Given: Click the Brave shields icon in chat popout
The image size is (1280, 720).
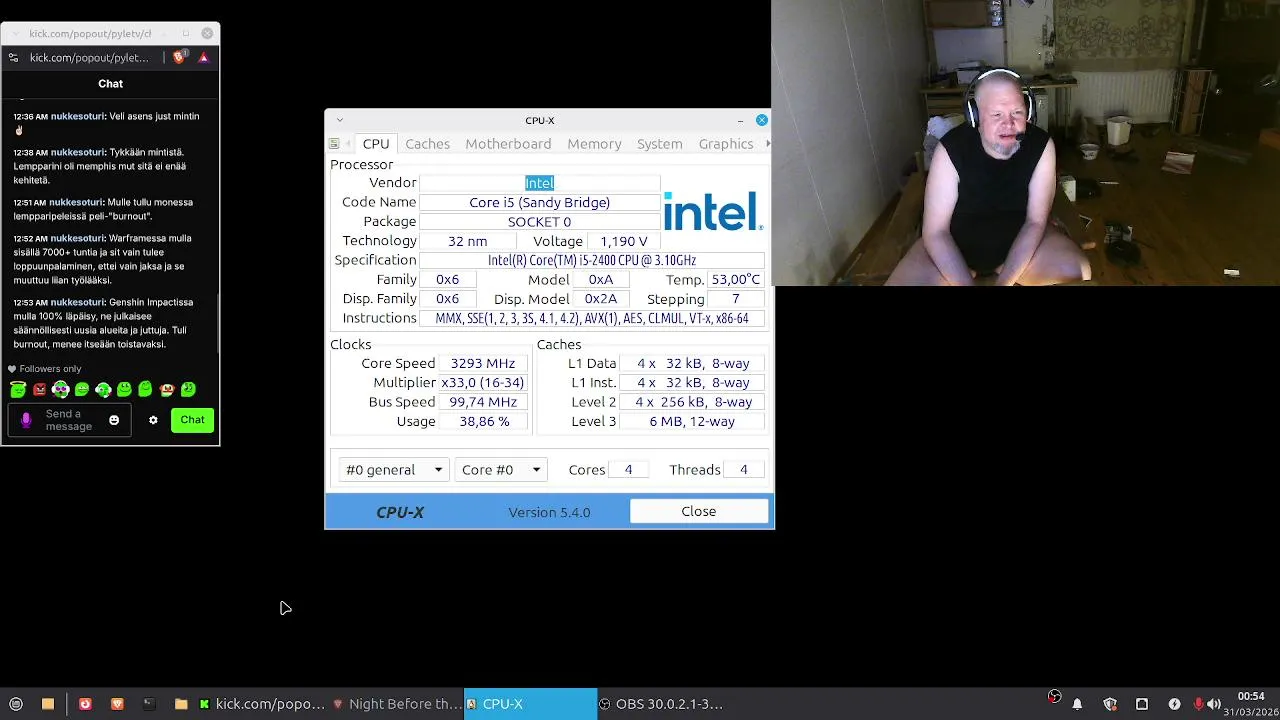Looking at the screenshot, I should tap(179, 58).
